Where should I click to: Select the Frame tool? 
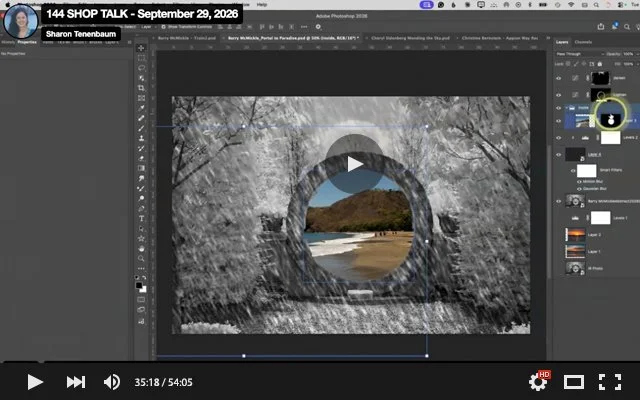coord(141,98)
